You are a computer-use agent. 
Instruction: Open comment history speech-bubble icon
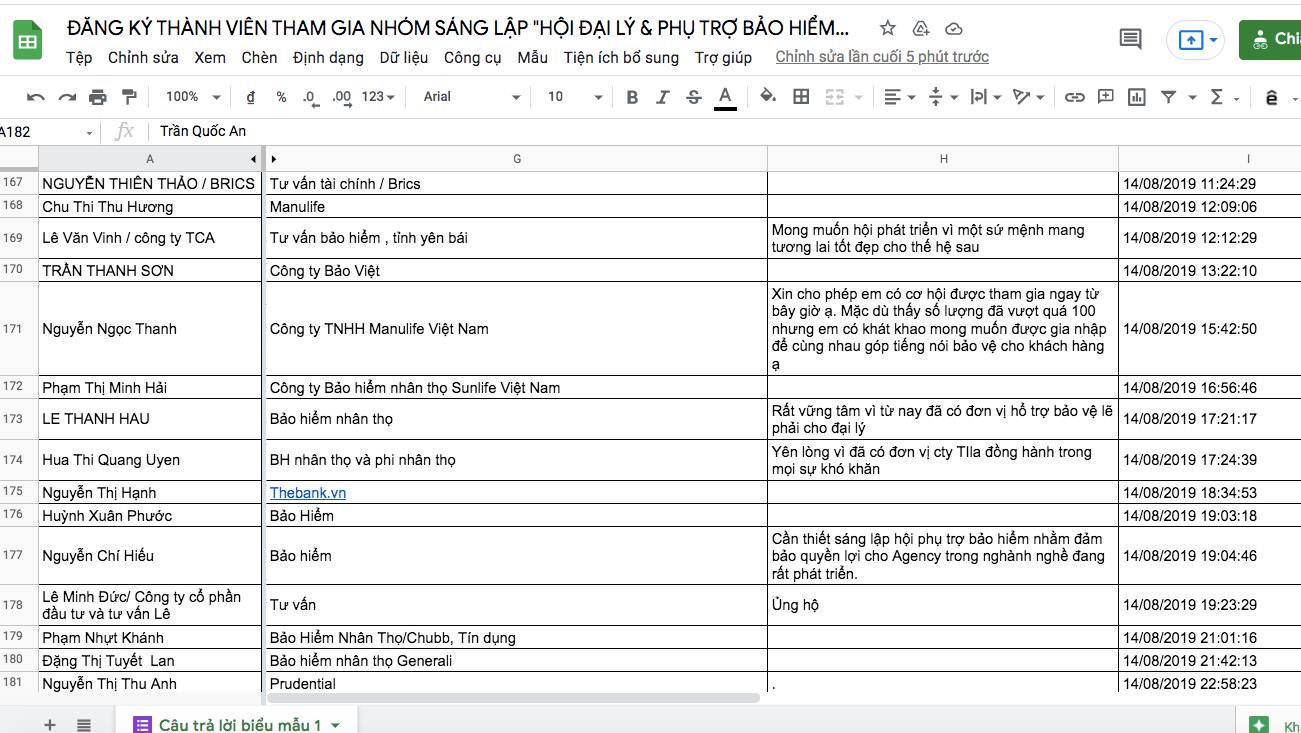(x=1130, y=39)
